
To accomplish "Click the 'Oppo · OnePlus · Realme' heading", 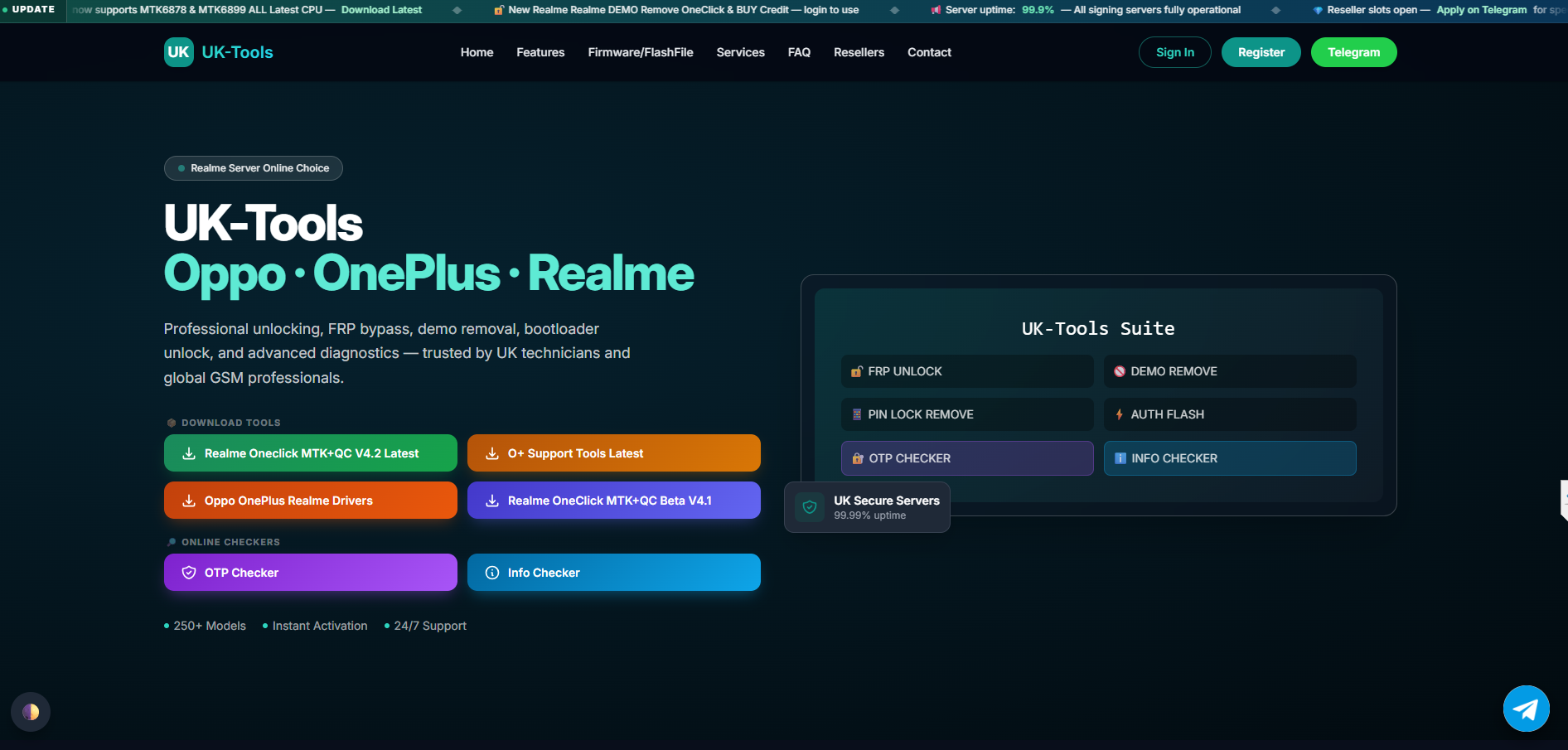I will [428, 273].
